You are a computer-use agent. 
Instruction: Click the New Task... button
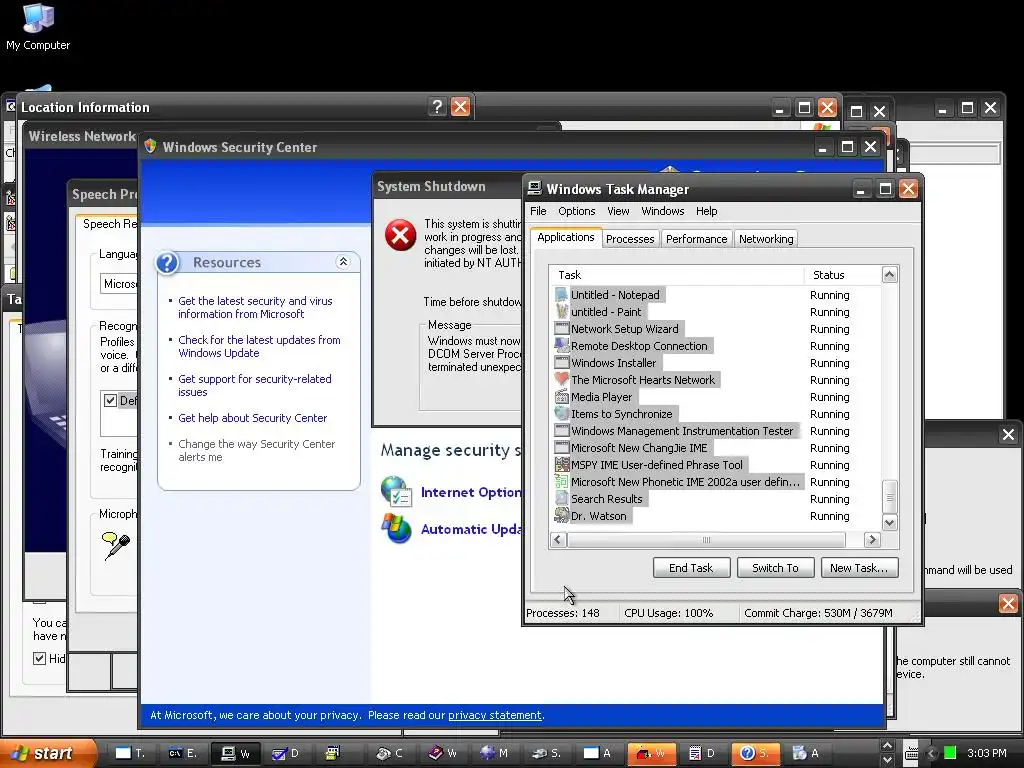(859, 568)
